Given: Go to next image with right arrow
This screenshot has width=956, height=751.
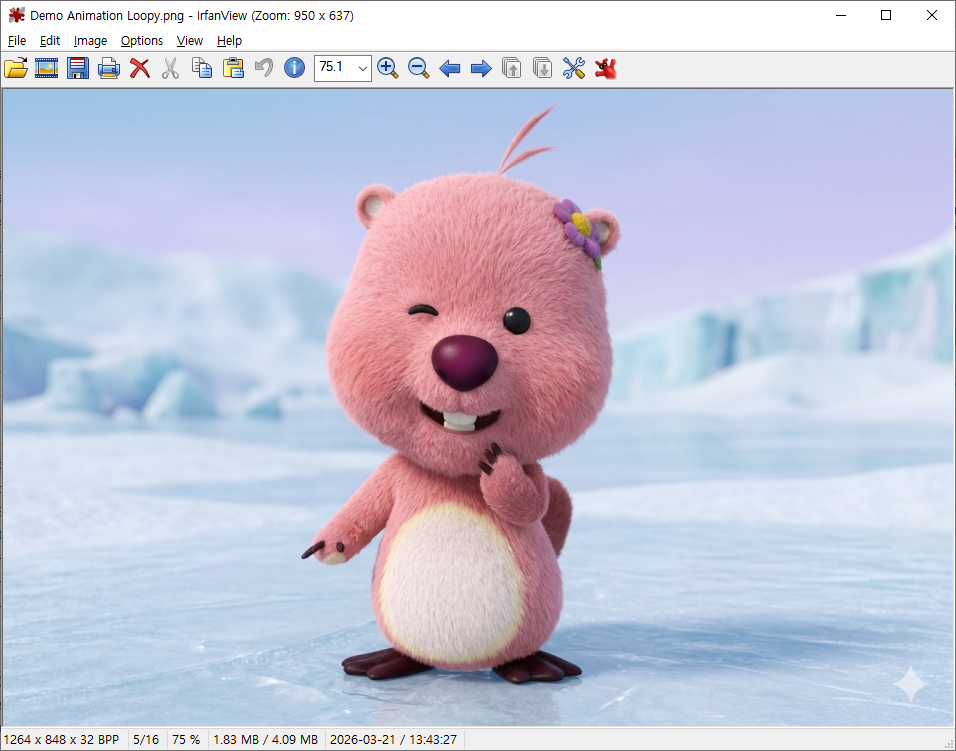Looking at the screenshot, I should click(x=481, y=68).
